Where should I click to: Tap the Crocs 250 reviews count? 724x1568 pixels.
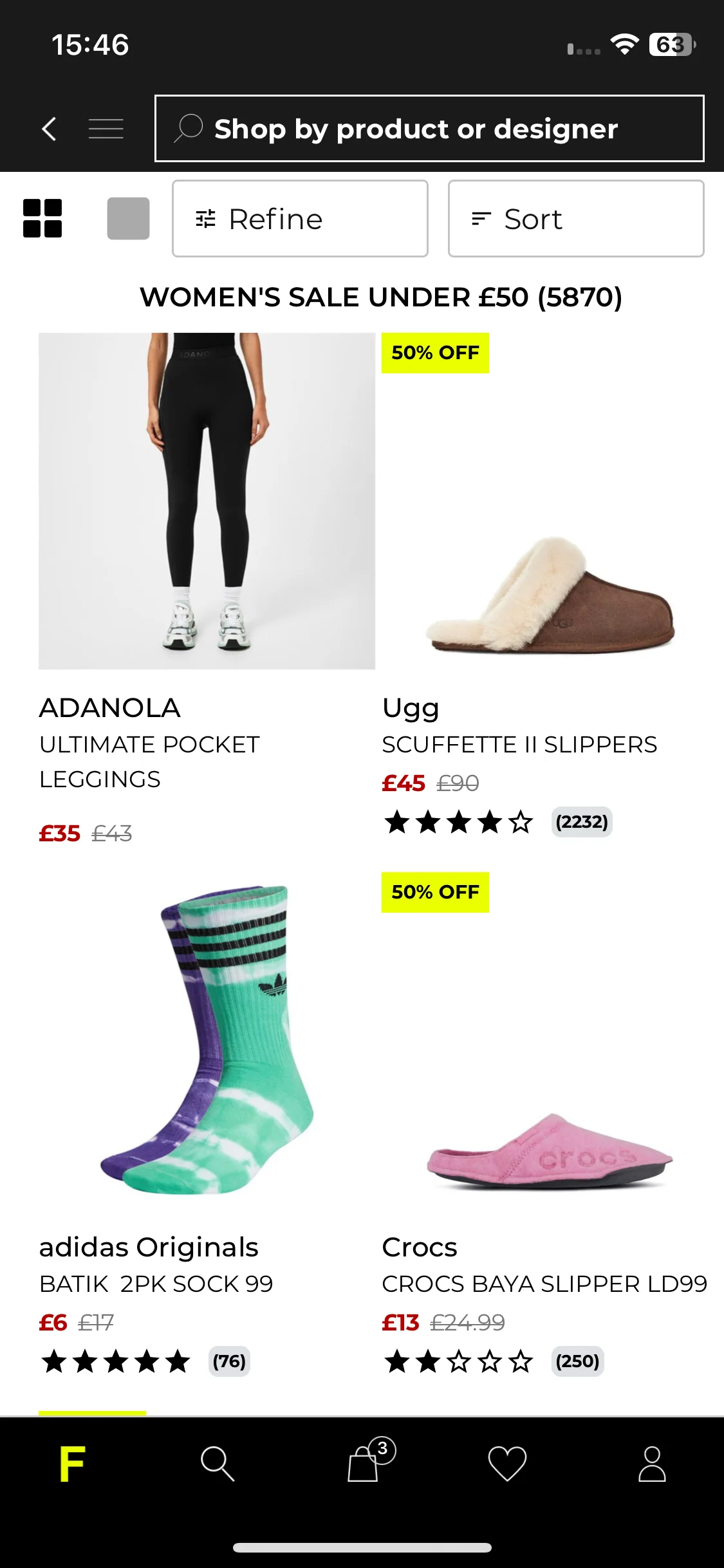pos(577,1361)
